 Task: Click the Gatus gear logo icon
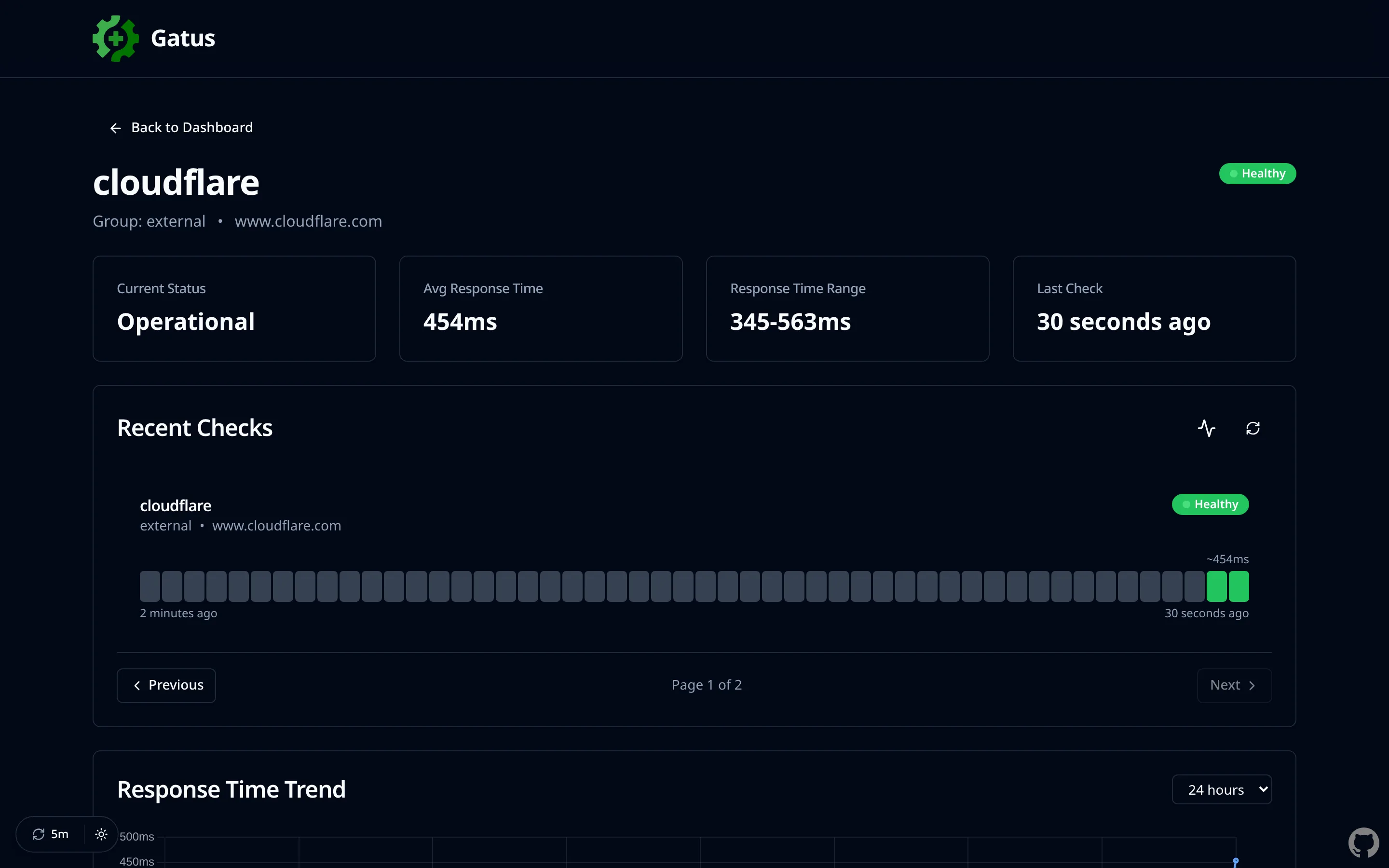(x=115, y=39)
